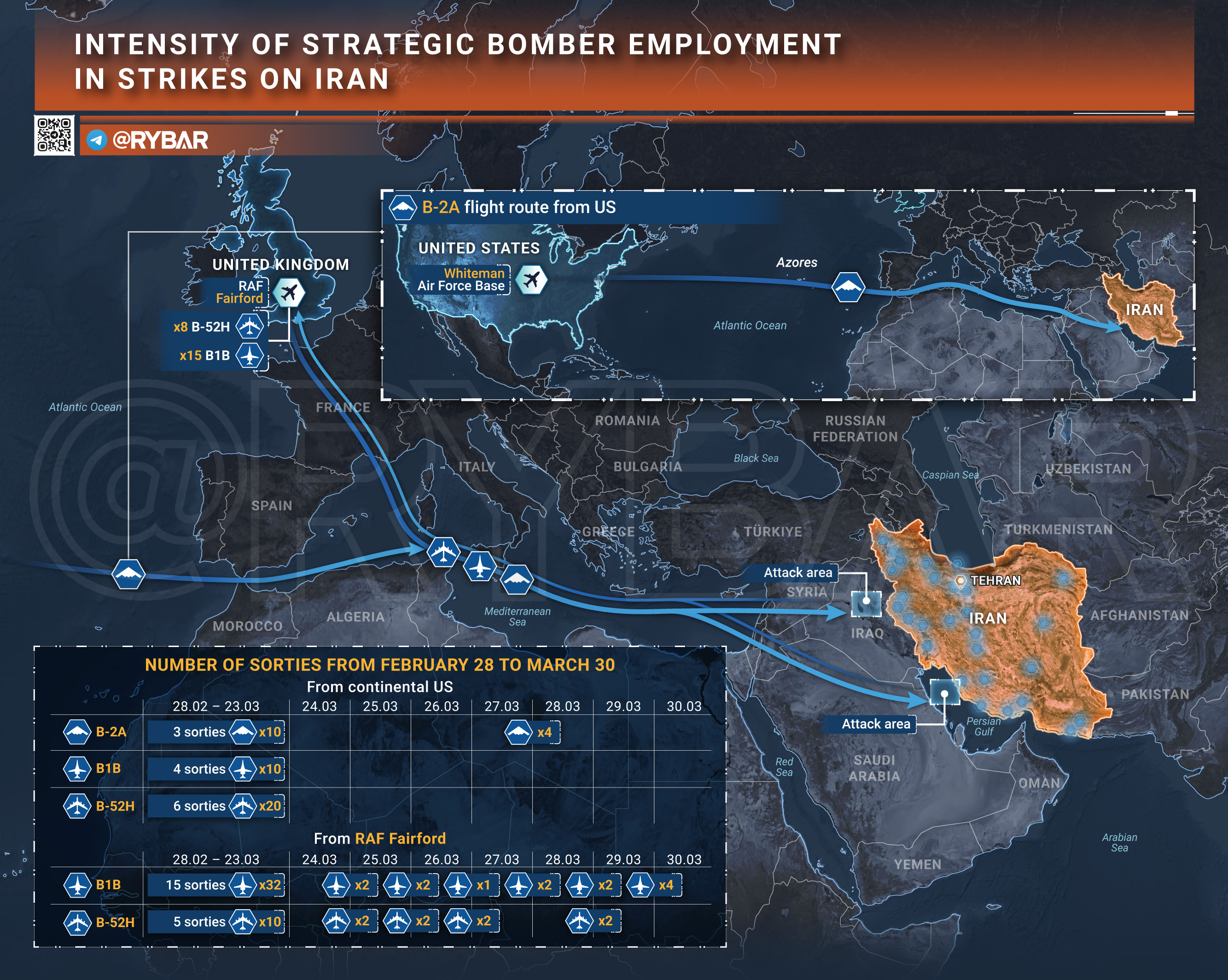The width and height of the screenshot is (1228, 980).
Task: Click the Whiteman Air Force Base airplane icon
Action: point(531,279)
